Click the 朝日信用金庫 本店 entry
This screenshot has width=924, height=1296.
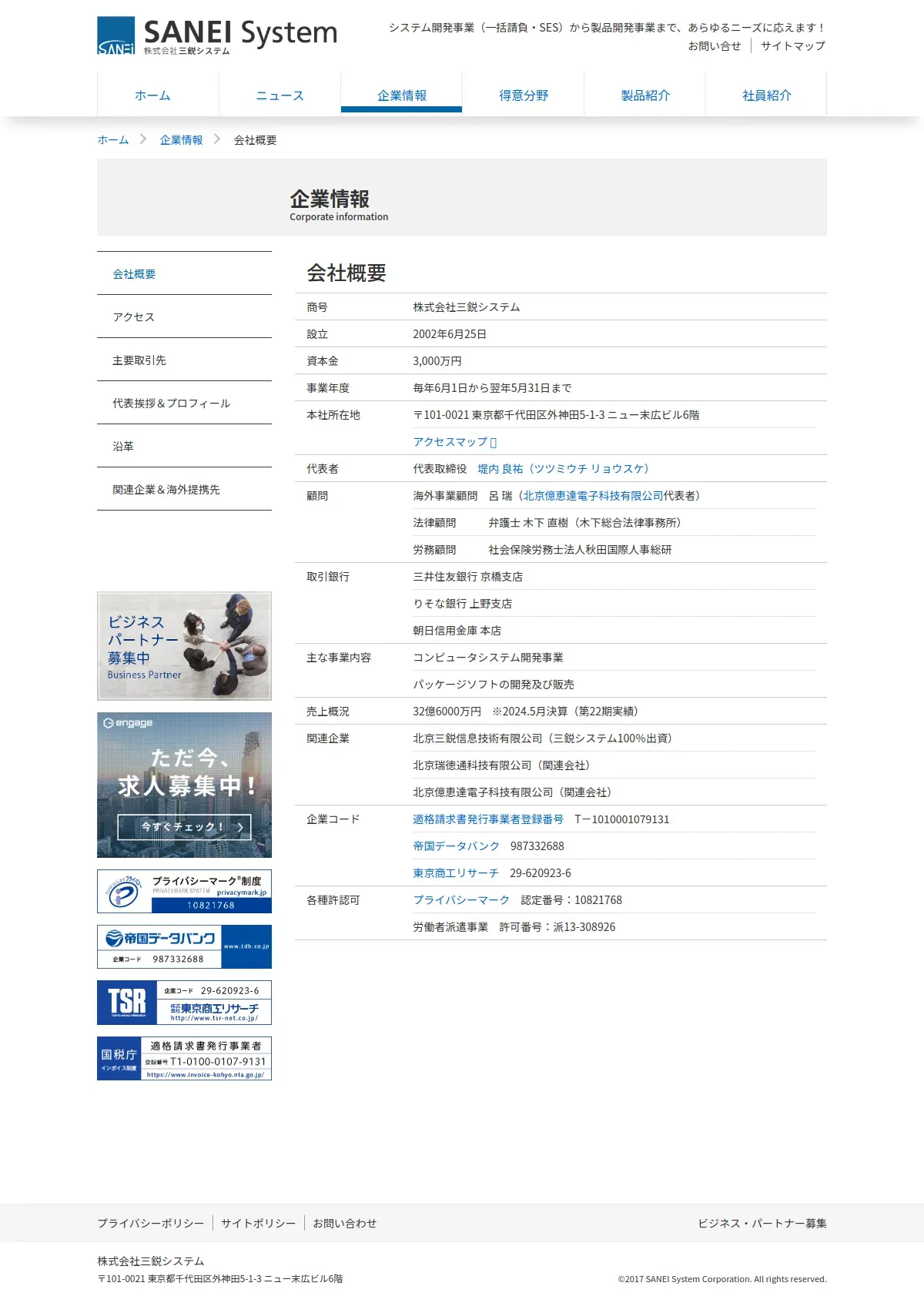click(457, 631)
